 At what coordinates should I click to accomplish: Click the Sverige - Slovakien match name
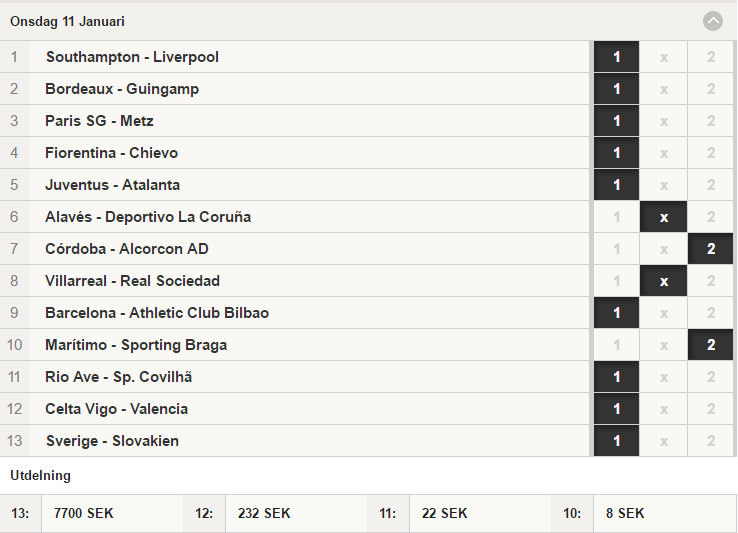pos(112,441)
